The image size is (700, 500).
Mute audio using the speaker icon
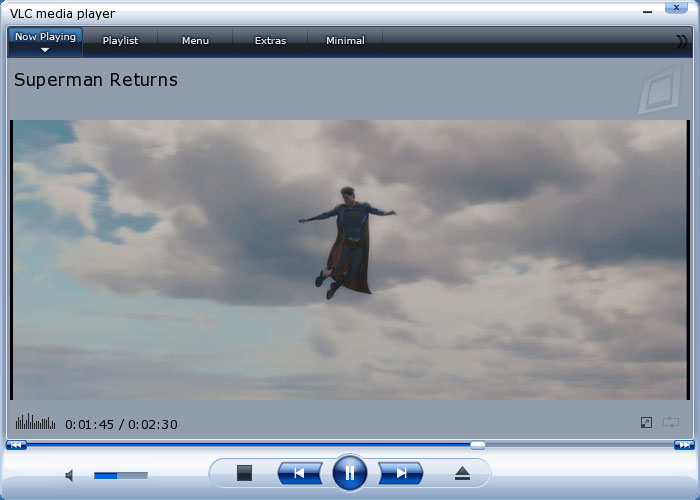pyautogui.click(x=70, y=475)
